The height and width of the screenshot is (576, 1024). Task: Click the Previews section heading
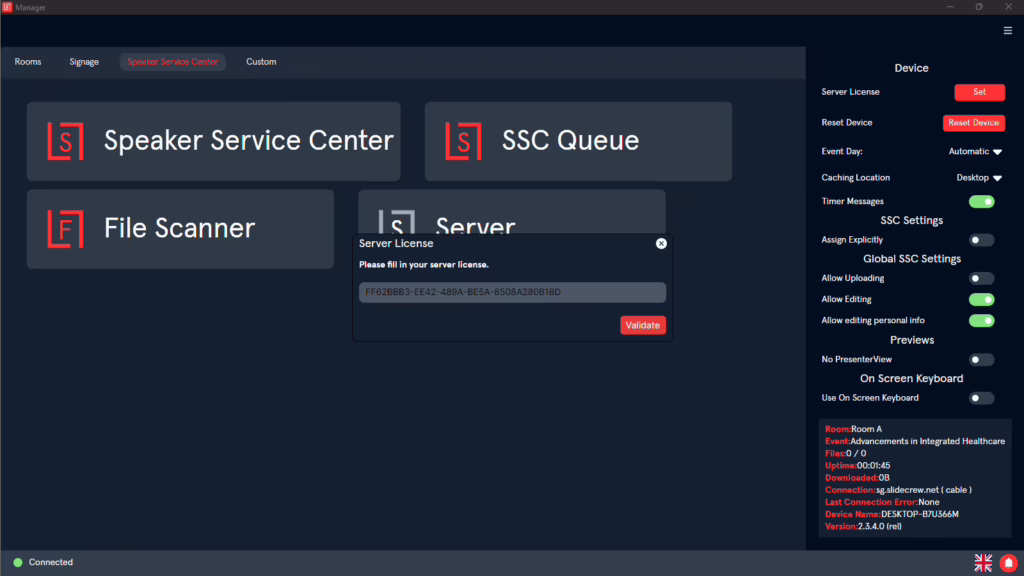point(912,340)
